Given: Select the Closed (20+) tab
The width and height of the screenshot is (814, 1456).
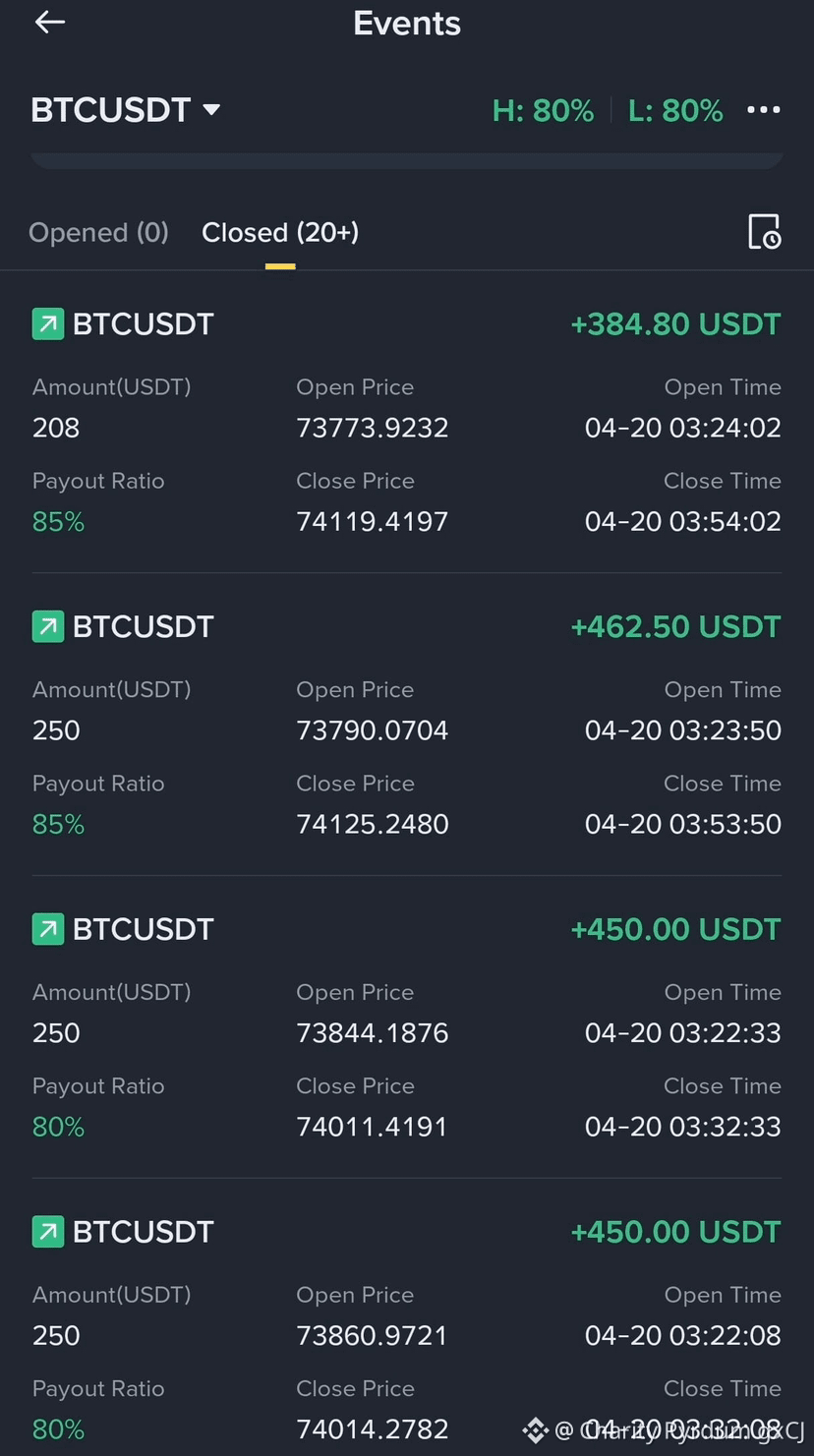Looking at the screenshot, I should pyautogui.click(x=280, y=232).
